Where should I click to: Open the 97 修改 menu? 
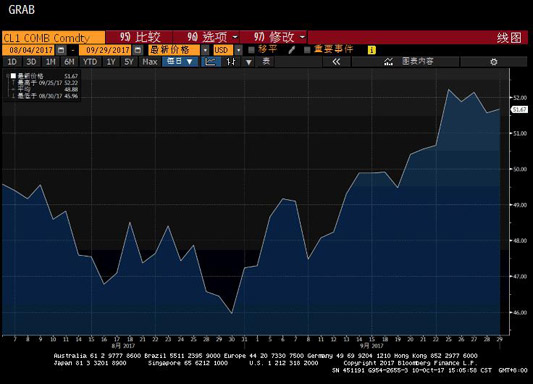click(x=274, y=37)
